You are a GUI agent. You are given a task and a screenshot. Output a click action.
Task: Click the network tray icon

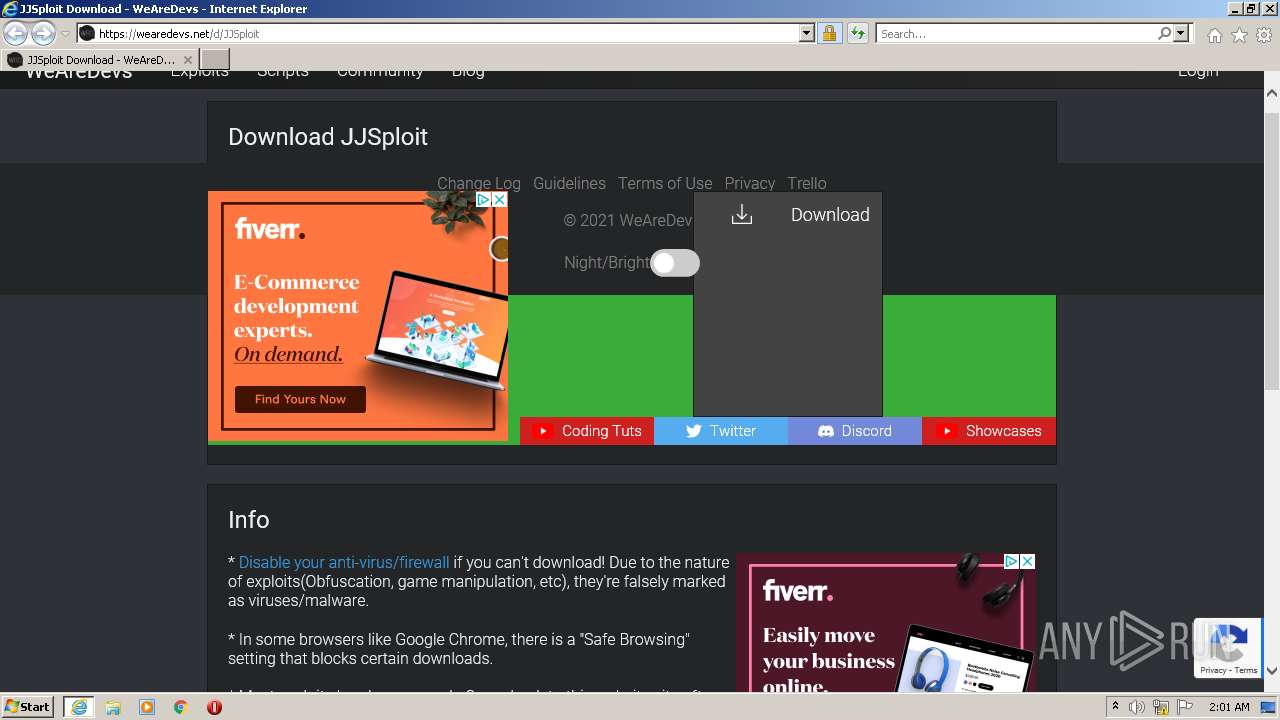[x=1162, y=707]
